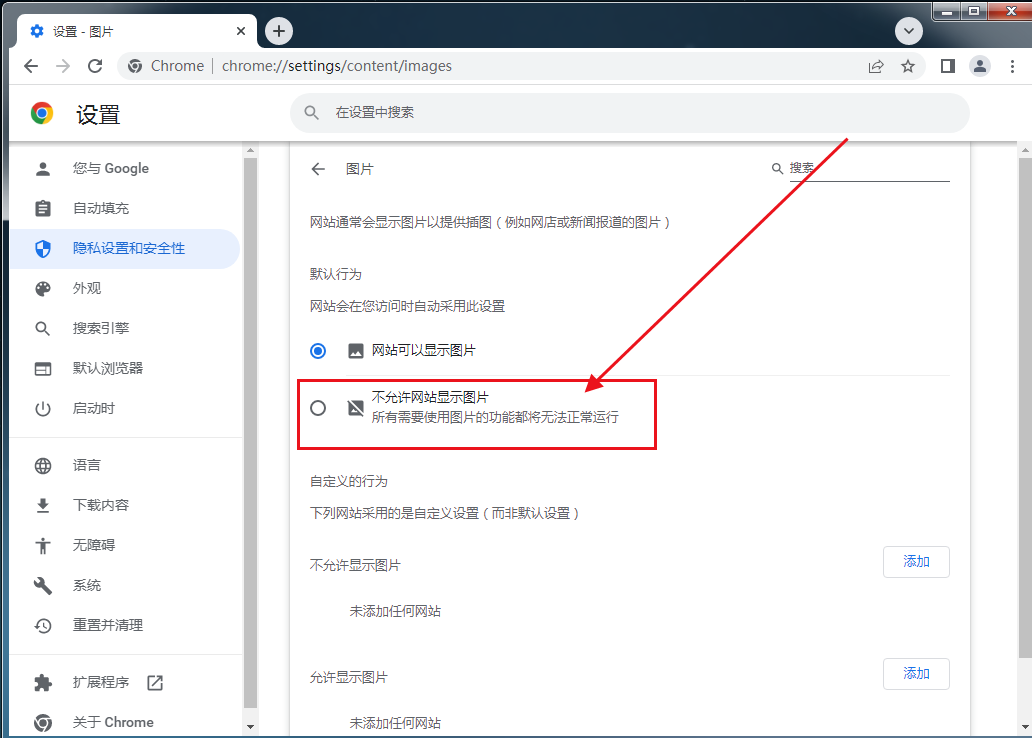Click the sidebar scrollbar up arrow

pos(250,151)
